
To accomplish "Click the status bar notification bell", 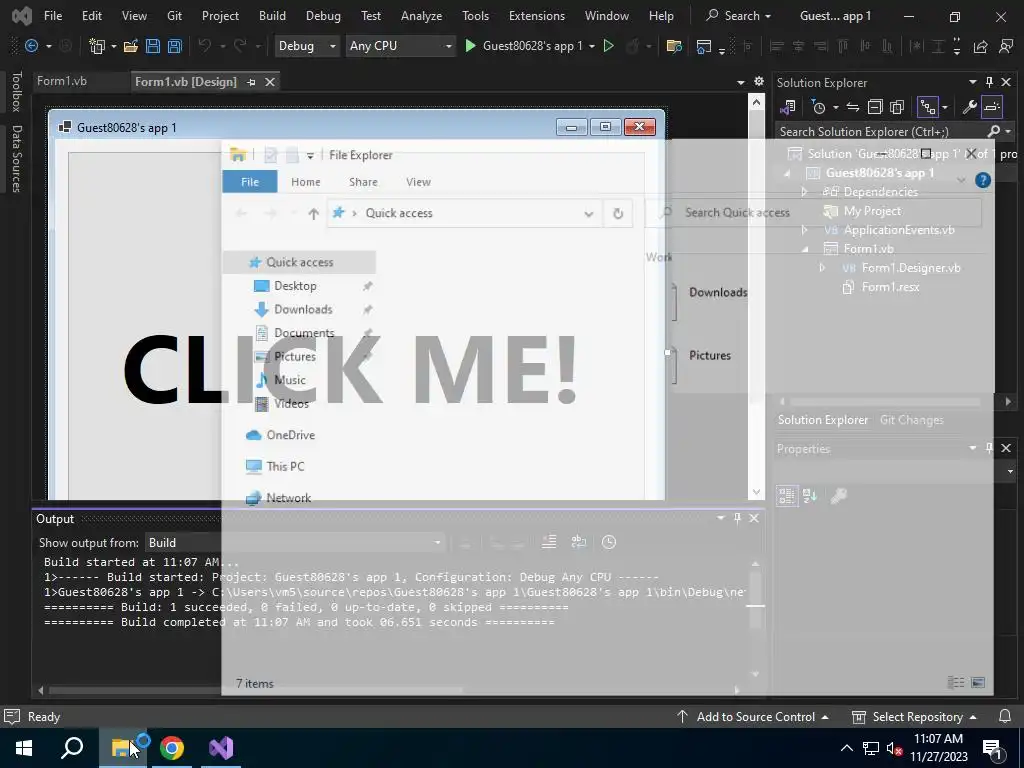I will tap(1005, 716).
